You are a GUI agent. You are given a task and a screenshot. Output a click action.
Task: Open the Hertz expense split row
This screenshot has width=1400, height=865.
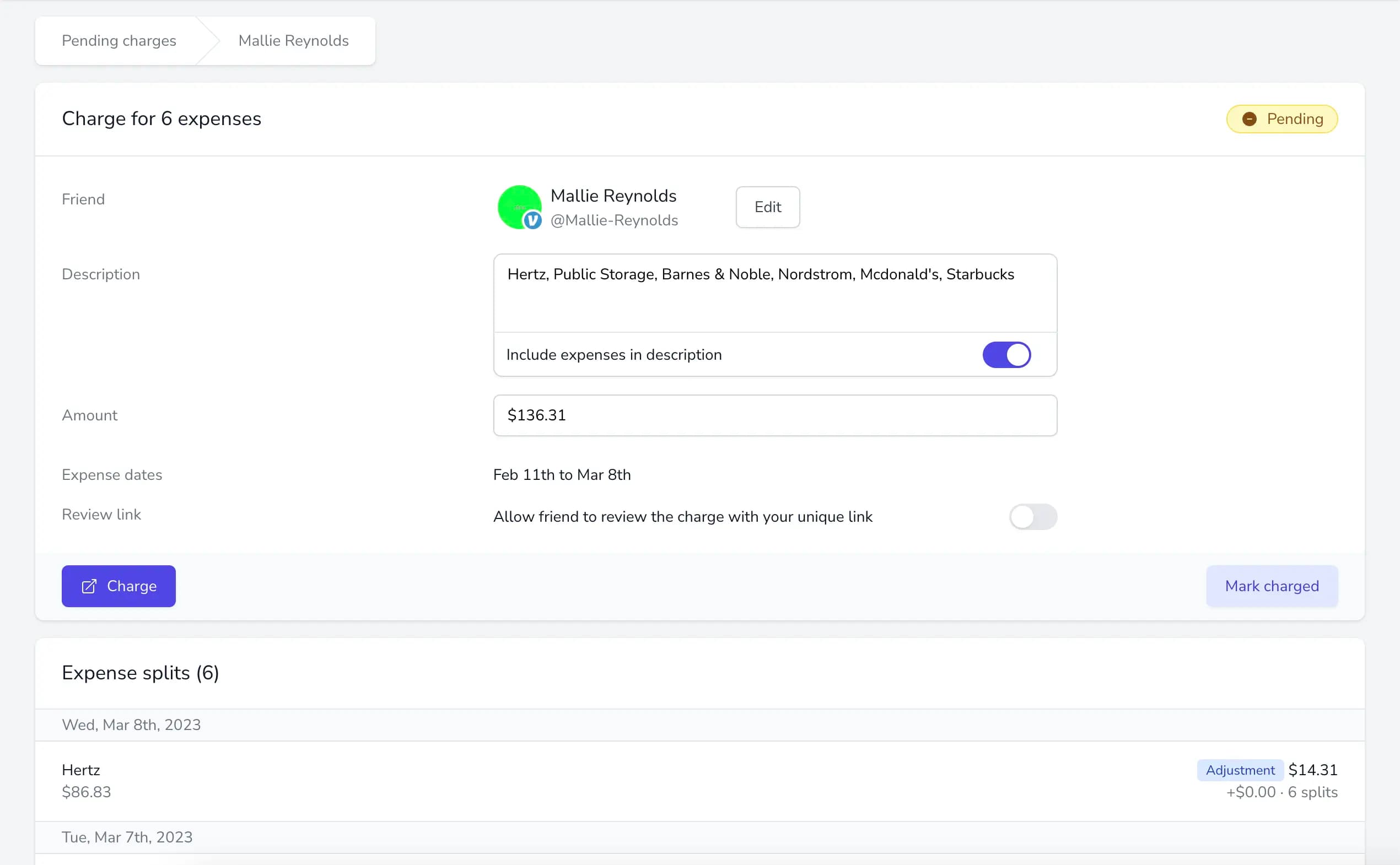(x=699, y=781)
